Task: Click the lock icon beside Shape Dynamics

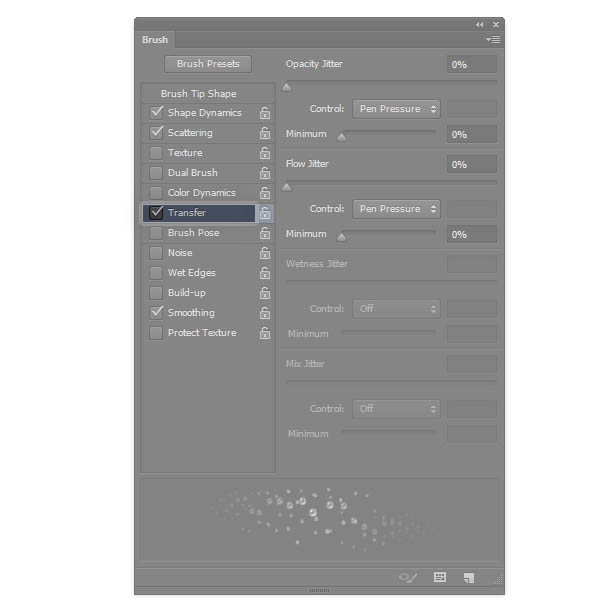Action: (x=265, y=113)
